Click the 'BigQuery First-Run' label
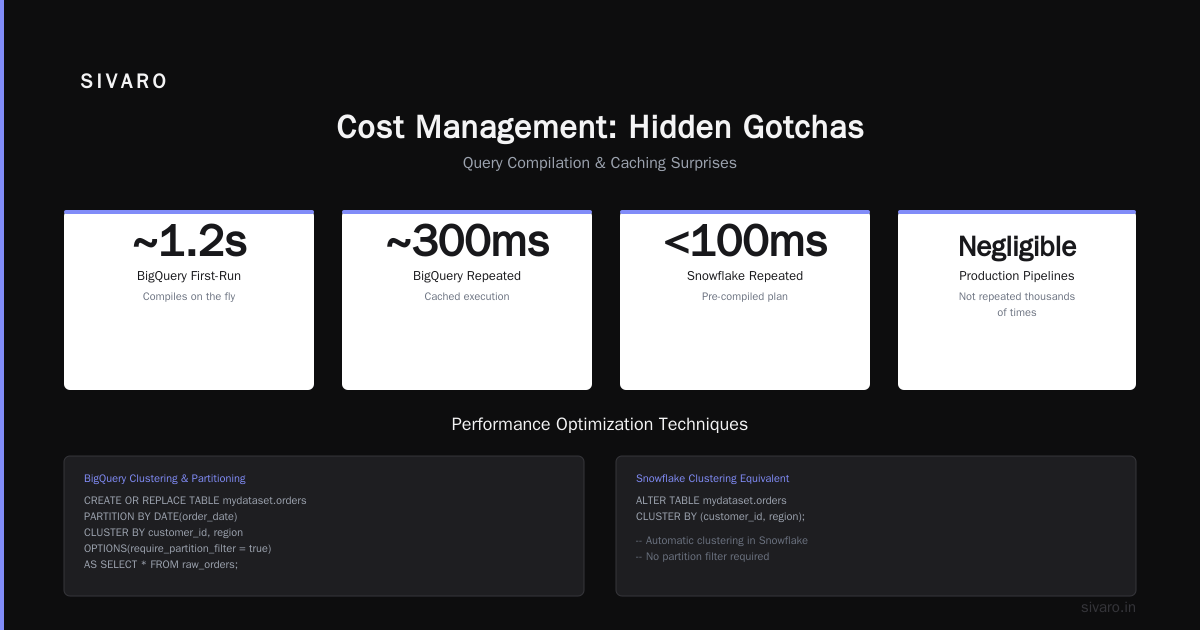This screenshot has height=630, width=1200. click(189, 276)
